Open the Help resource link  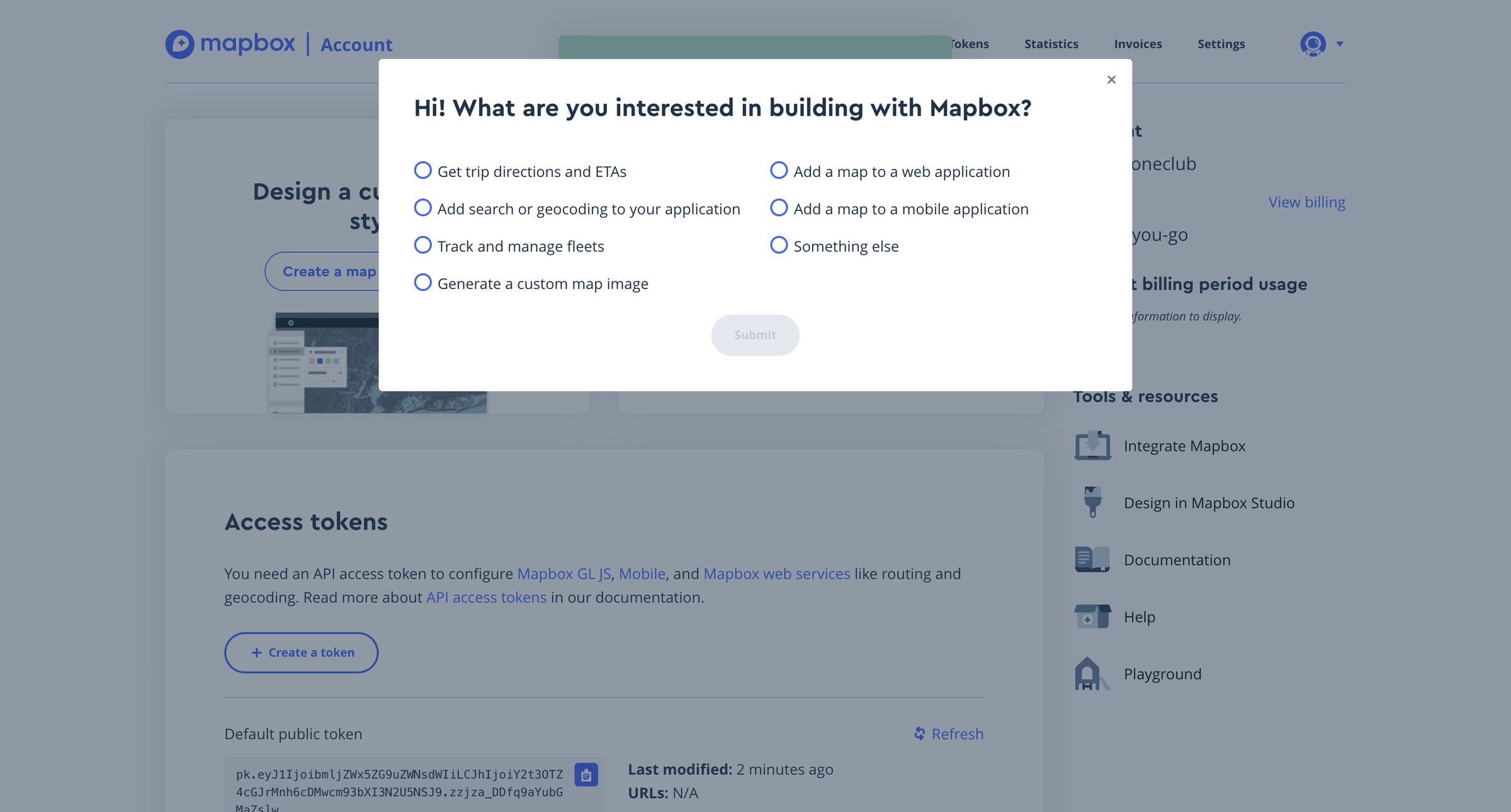1139,617
